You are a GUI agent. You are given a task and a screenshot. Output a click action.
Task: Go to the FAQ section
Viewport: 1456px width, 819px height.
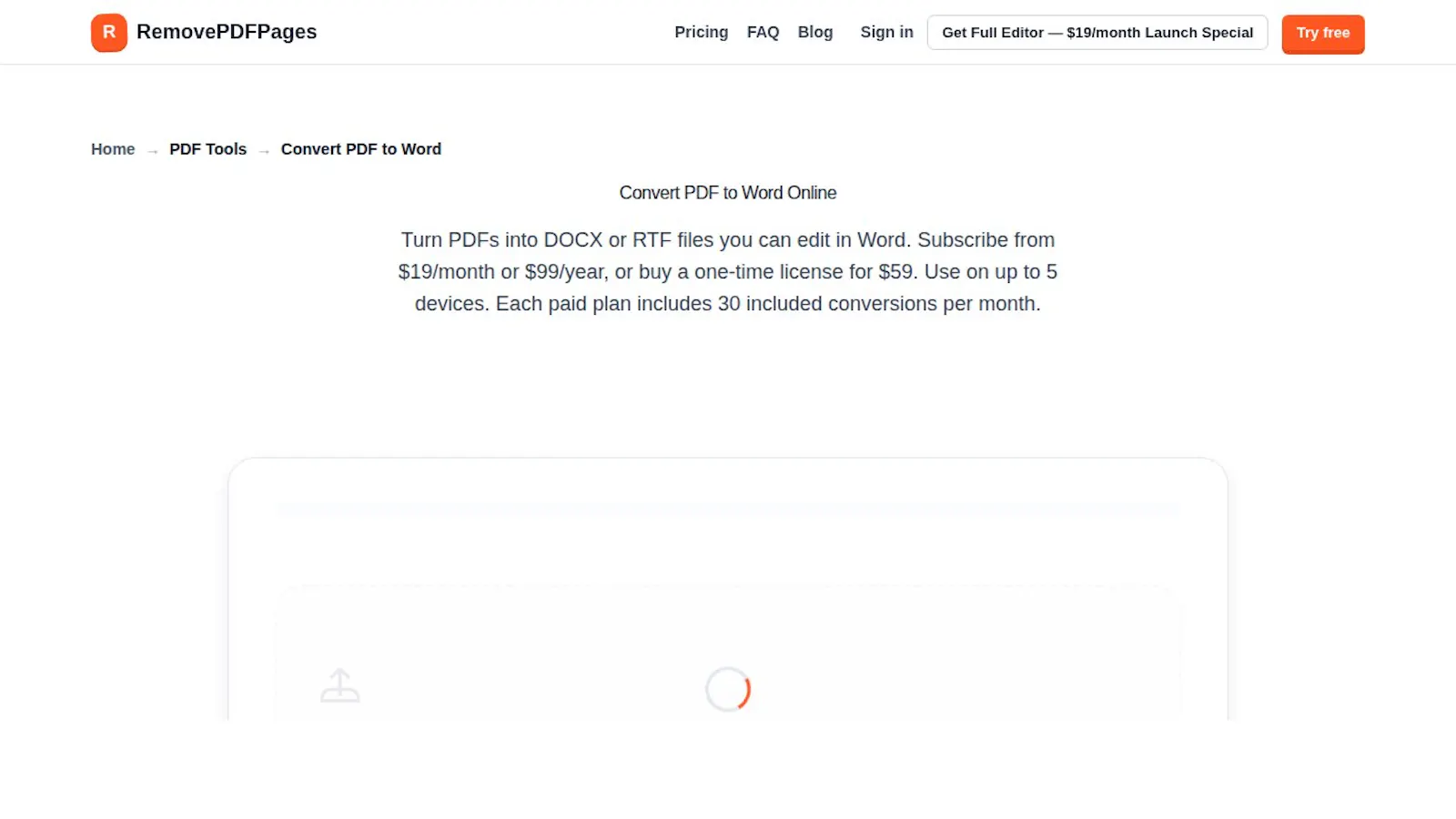(763, 32)
